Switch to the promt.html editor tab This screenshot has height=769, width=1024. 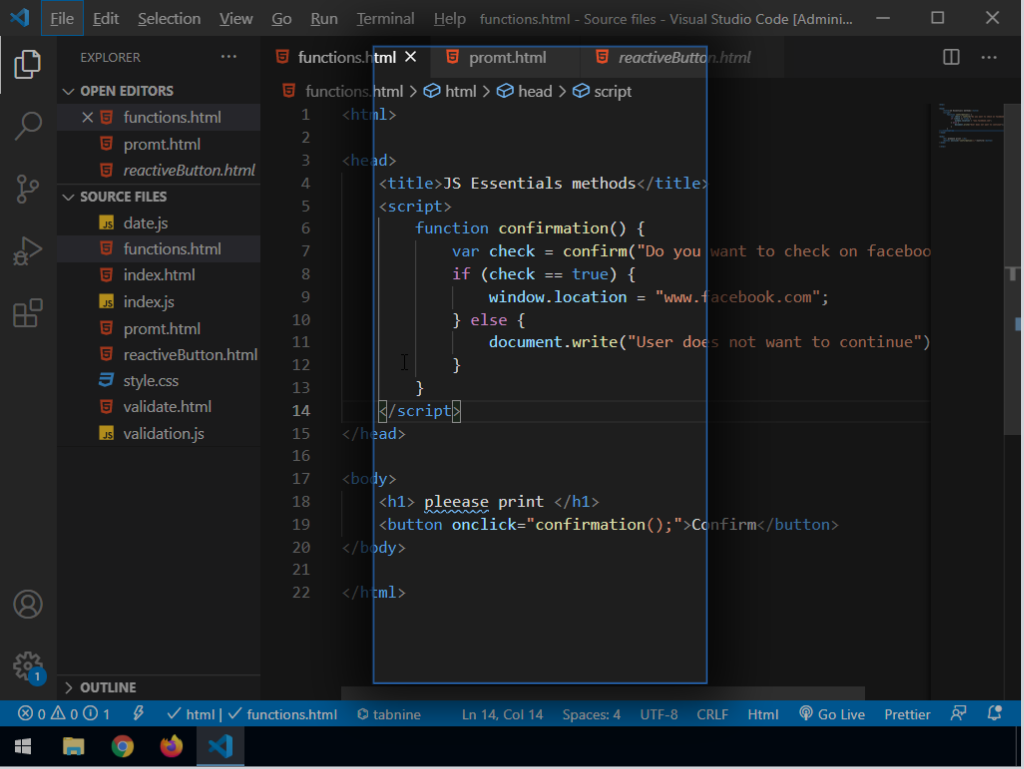pyautogui.click(x=507, y=58)
